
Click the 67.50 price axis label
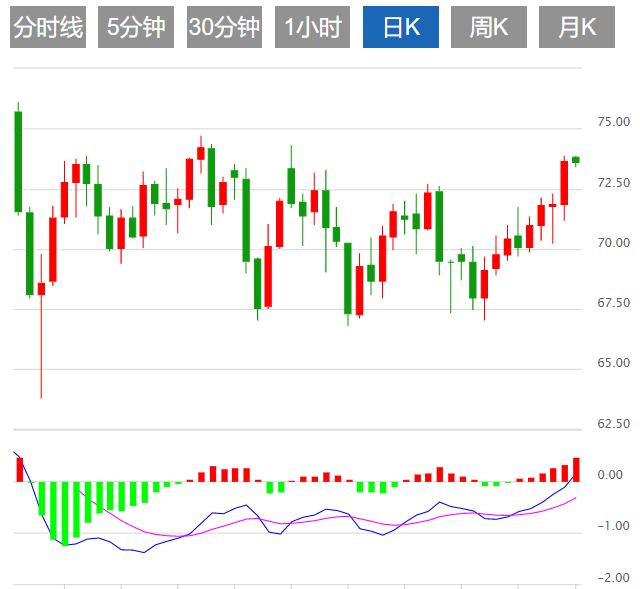click(612, 303)
